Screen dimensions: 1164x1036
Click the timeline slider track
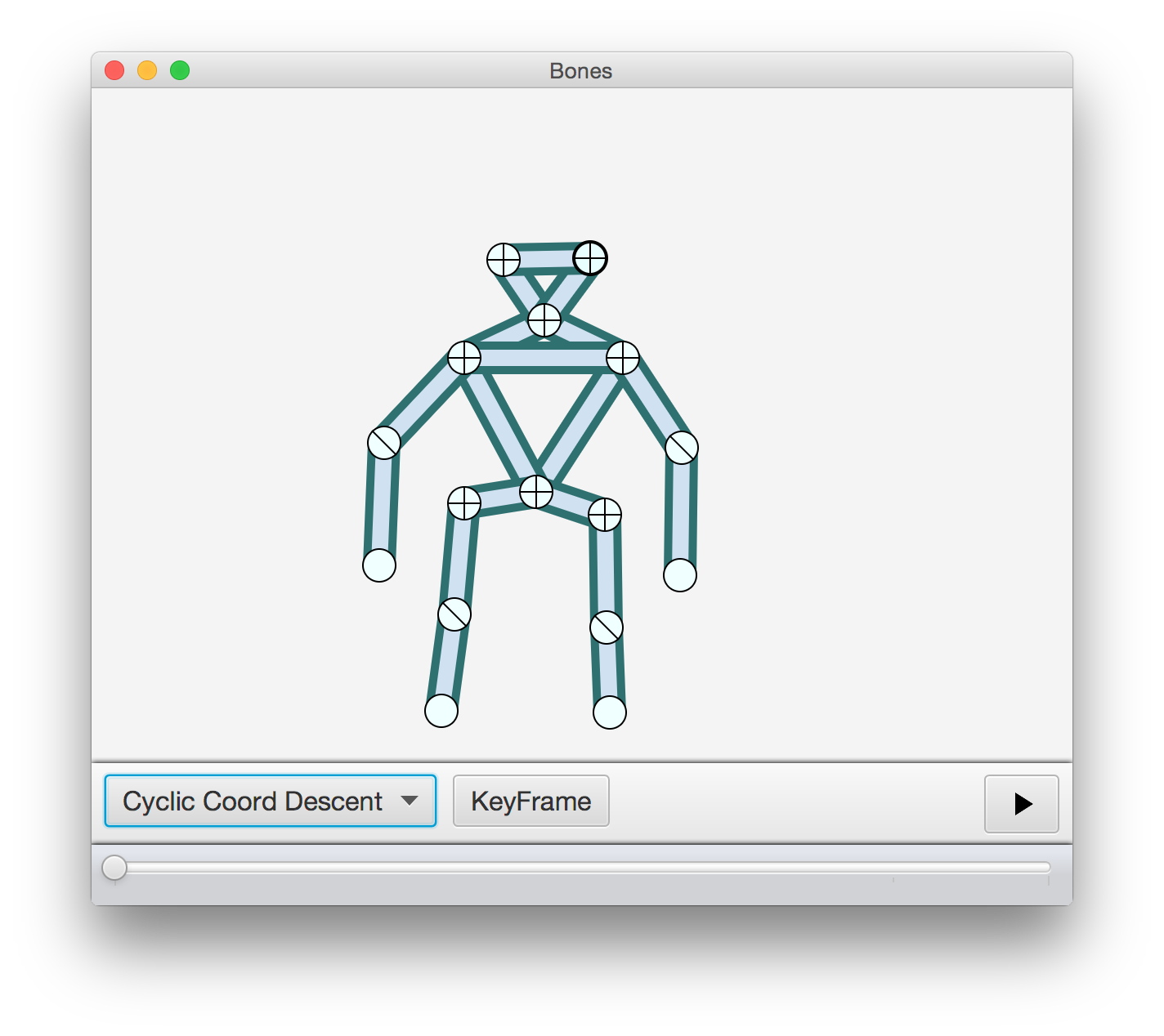point(582,868)
